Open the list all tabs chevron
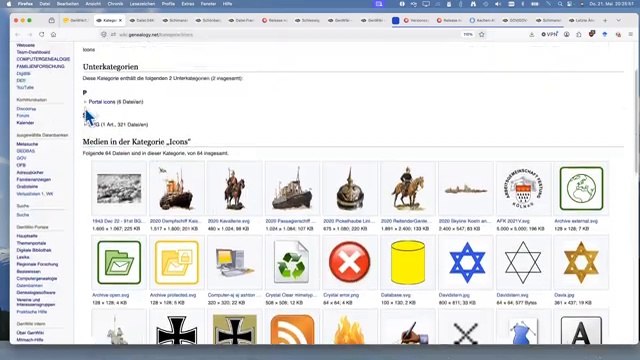This screenshot has height=360, width=640. coord(619,20)
